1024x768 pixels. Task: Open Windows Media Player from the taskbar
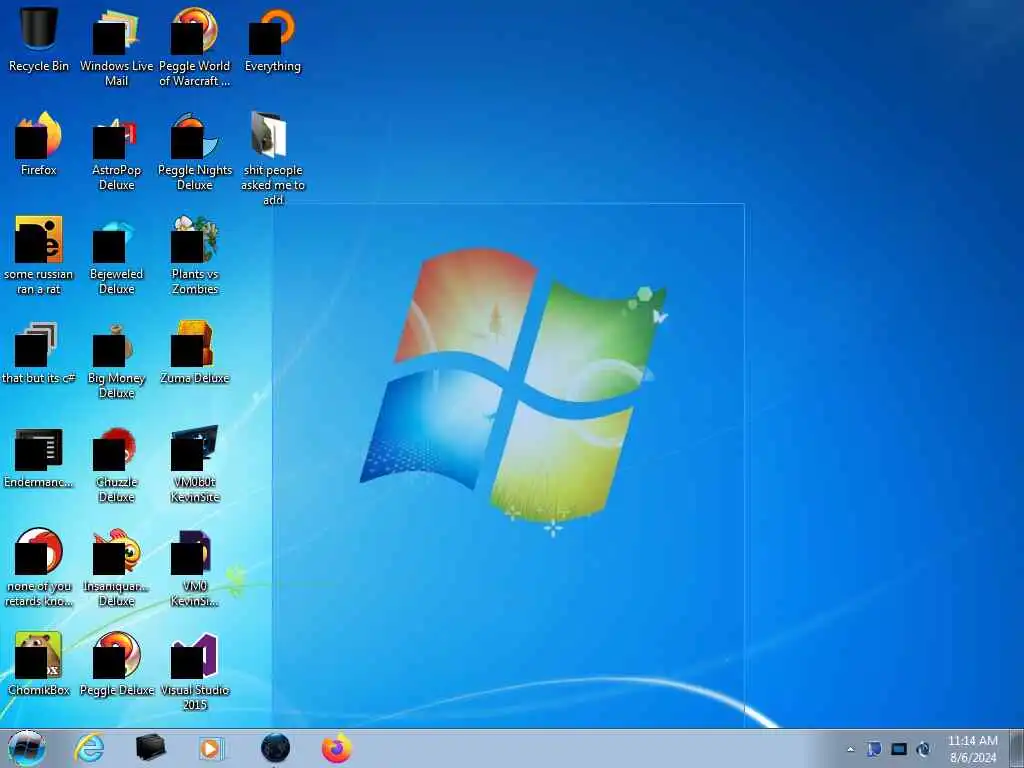211,748
